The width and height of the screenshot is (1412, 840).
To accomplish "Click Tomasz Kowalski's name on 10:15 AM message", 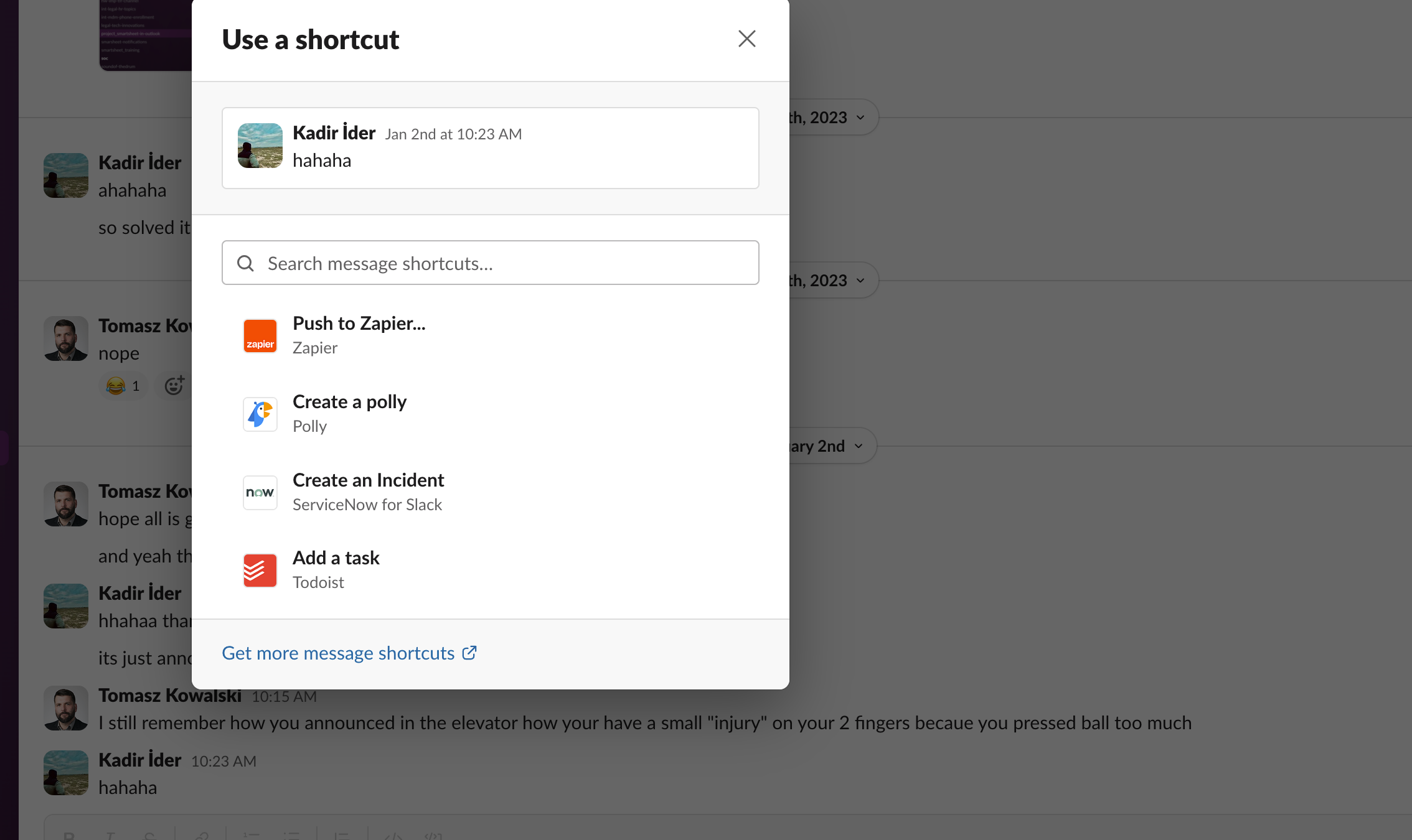I will click(x=170, y=696).
